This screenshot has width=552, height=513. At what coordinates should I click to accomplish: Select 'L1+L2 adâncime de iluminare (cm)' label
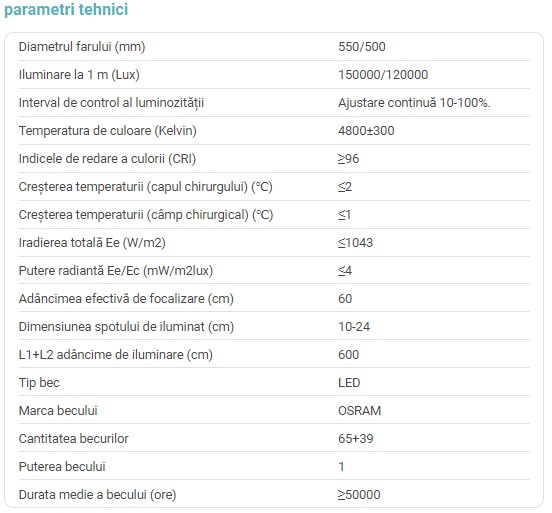point(116,355)
